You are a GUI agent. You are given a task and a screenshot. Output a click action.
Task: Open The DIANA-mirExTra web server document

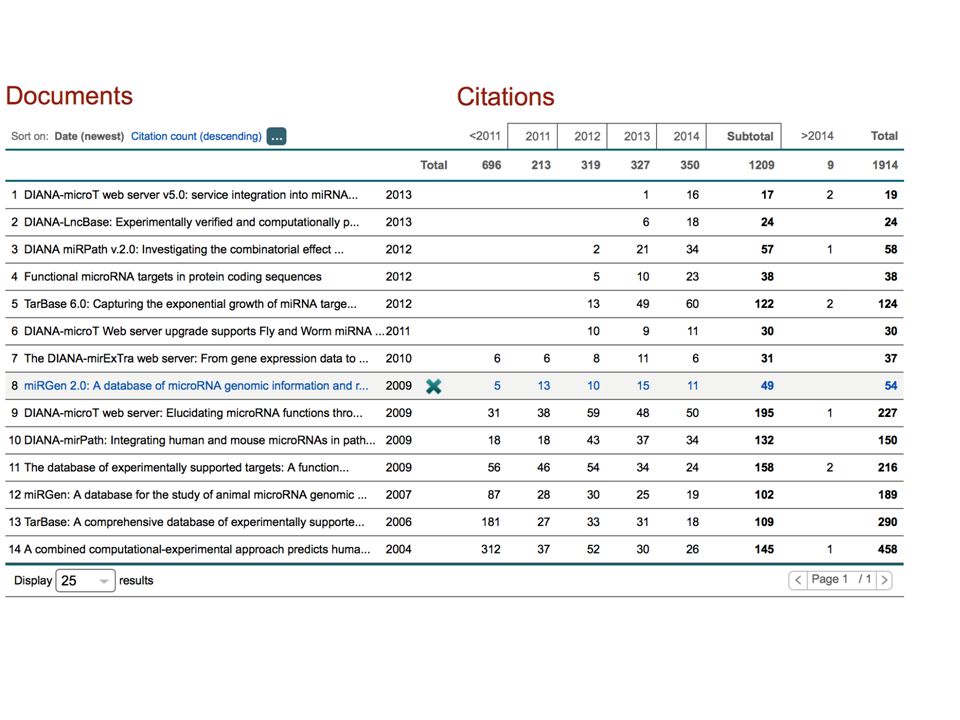(196, 358)
